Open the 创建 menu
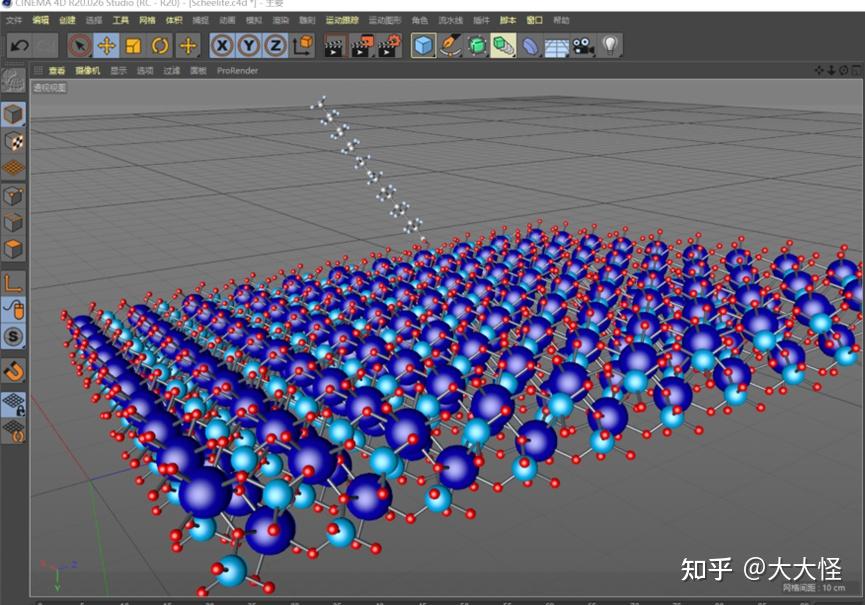 [67, 20]
